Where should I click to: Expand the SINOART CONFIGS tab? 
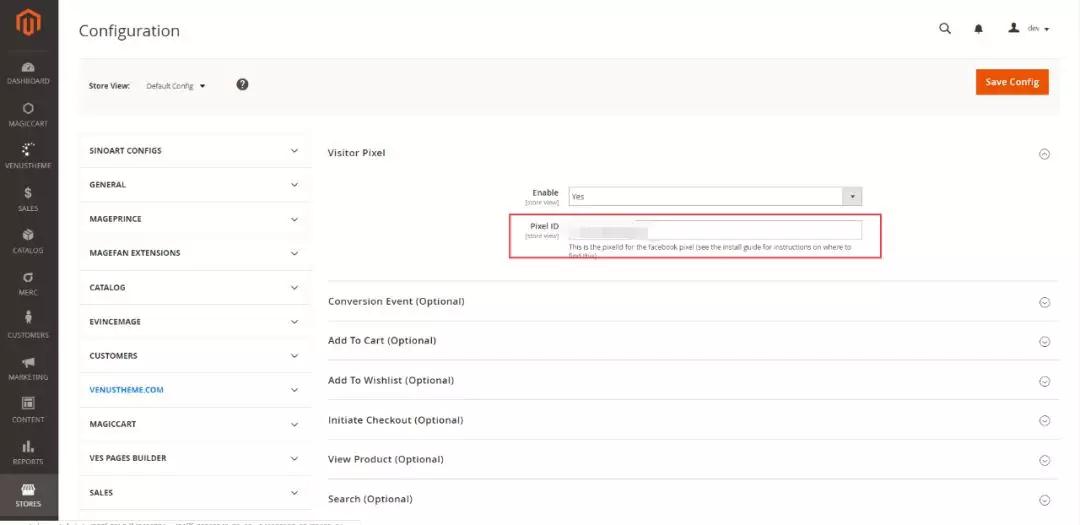pyautogui.click(x=193, y=151)
